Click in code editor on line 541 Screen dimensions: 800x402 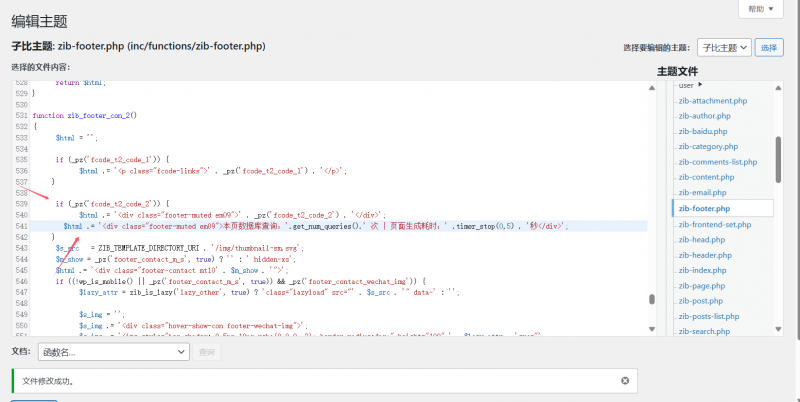tap(300, 227)
